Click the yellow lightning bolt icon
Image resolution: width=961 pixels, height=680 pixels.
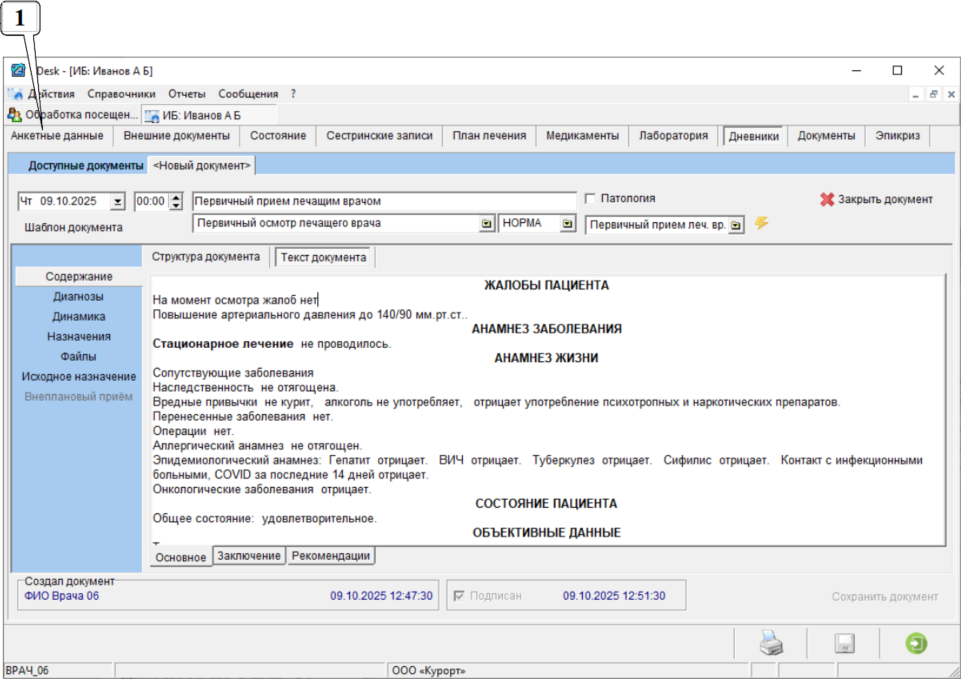click(761, 223)
